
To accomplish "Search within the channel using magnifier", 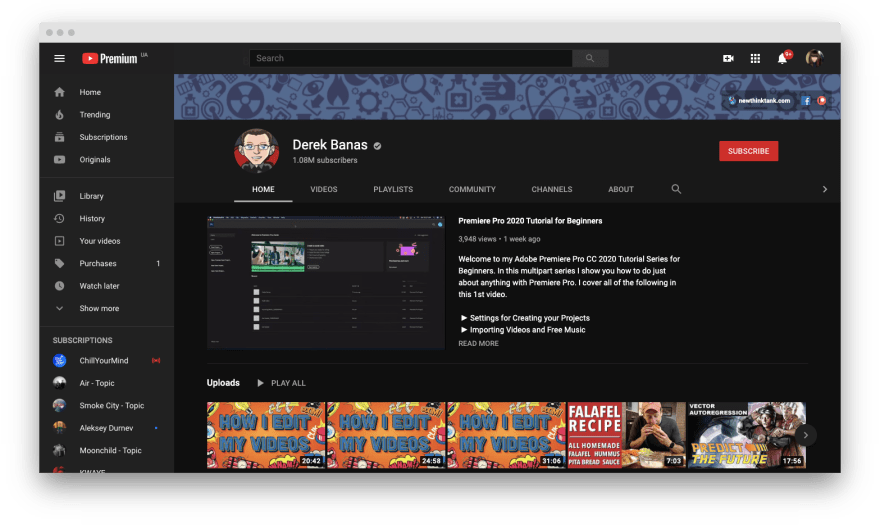I will click(676, 189).
